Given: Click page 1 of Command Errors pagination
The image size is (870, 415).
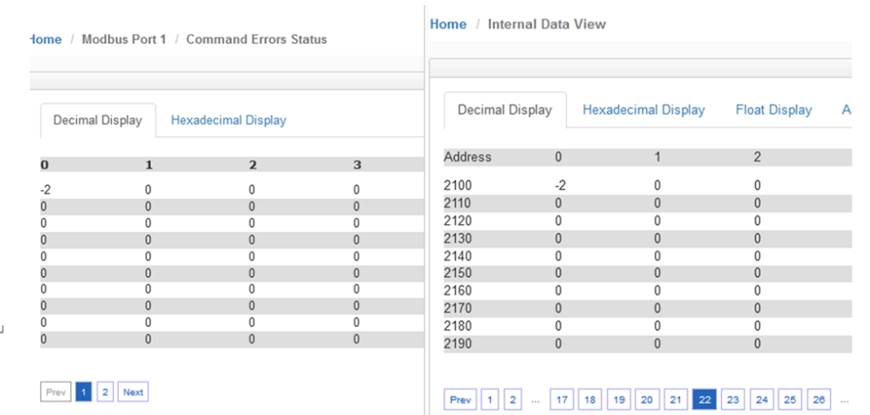Looking at the screenshot, I should click(83, 392).
